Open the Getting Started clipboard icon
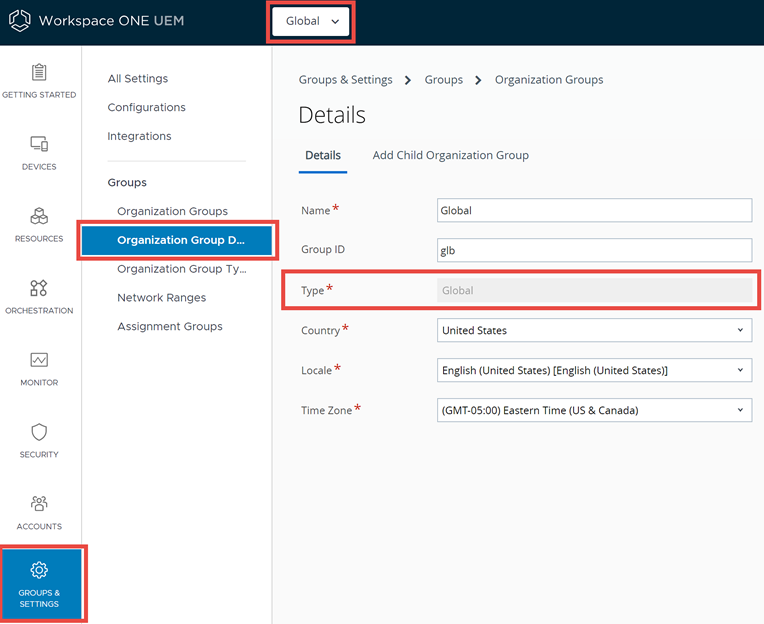Image resolution: width=764 pixels, height=624 pixels. [x=39, y=72]
